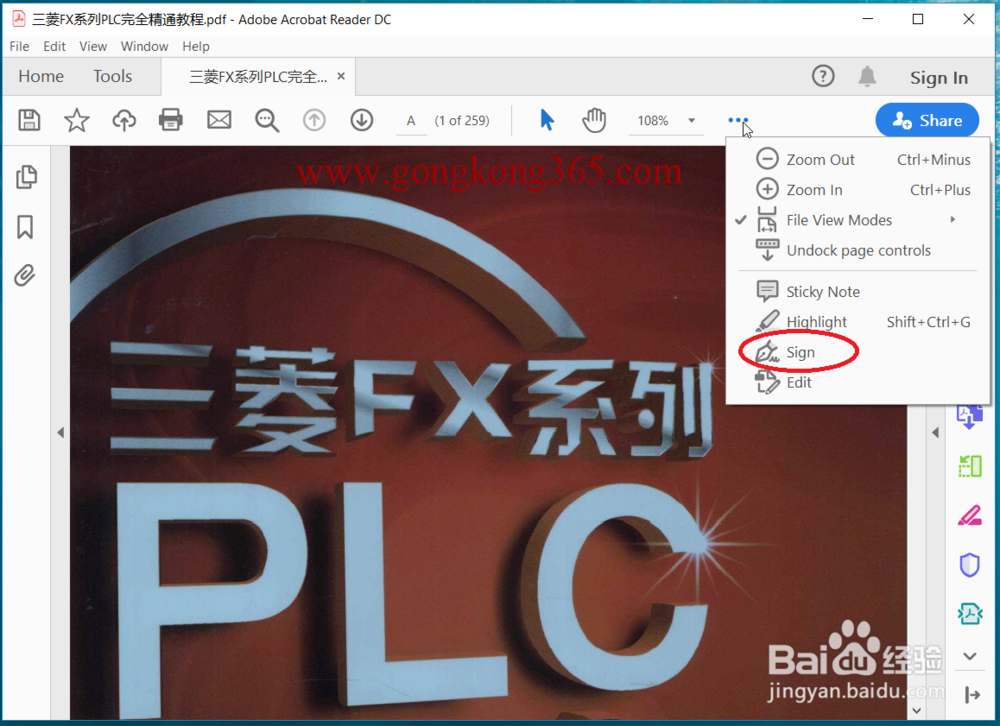Select the 三菱FX系列PLC document tab
Screen dimensions: 1000x726
pyautogui.click(x=258, y=77)
